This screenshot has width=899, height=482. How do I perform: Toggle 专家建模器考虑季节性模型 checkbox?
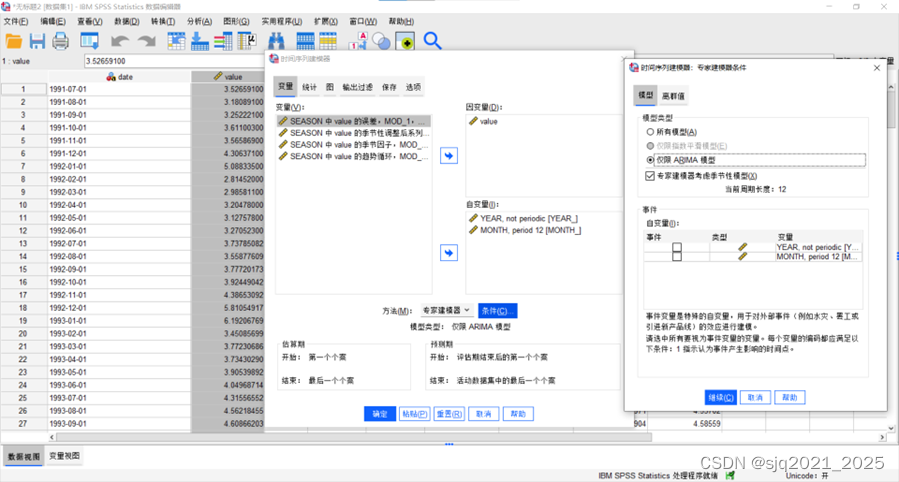(650, 176)
